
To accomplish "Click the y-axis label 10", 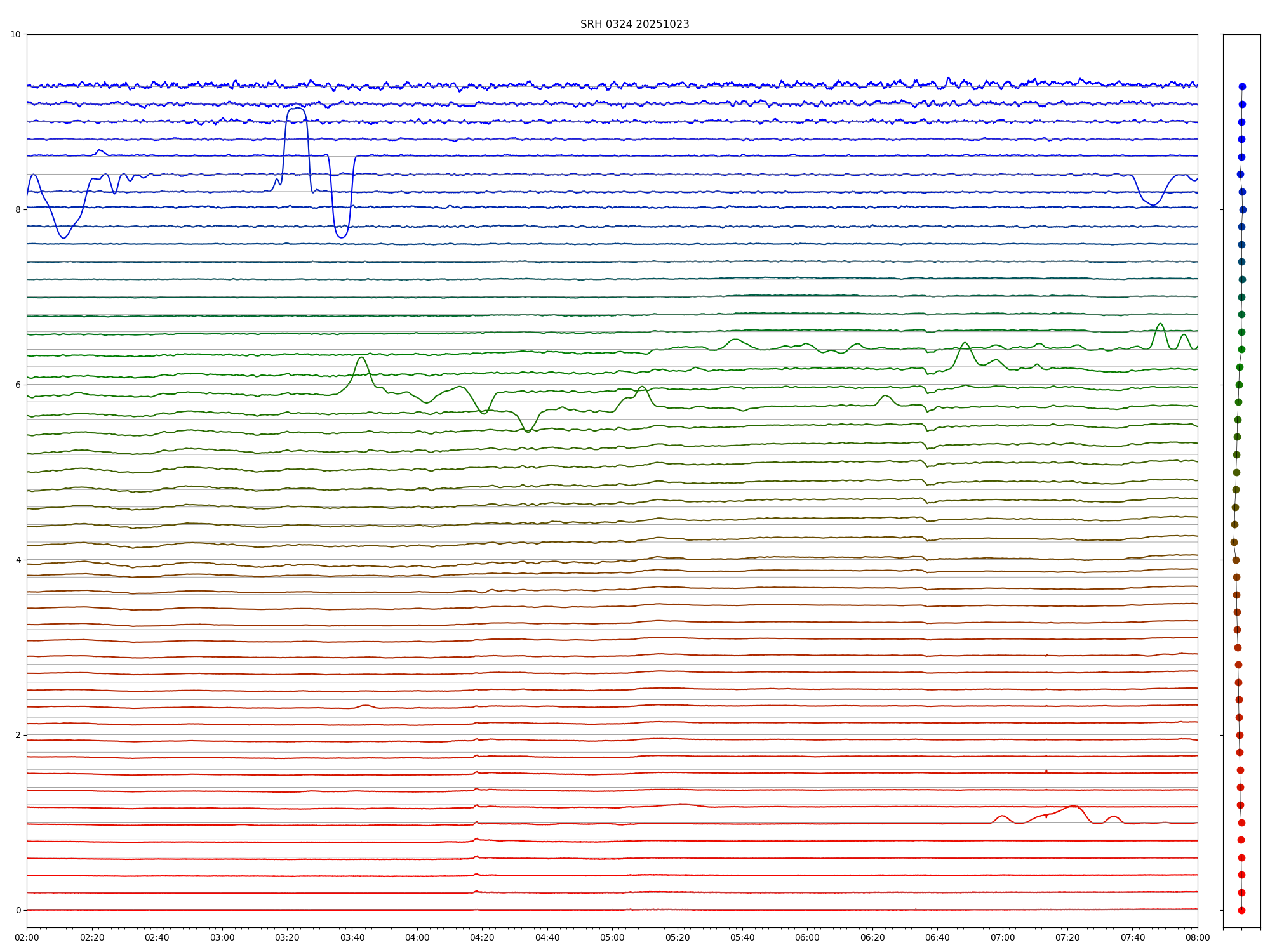I will click(15, 34).
